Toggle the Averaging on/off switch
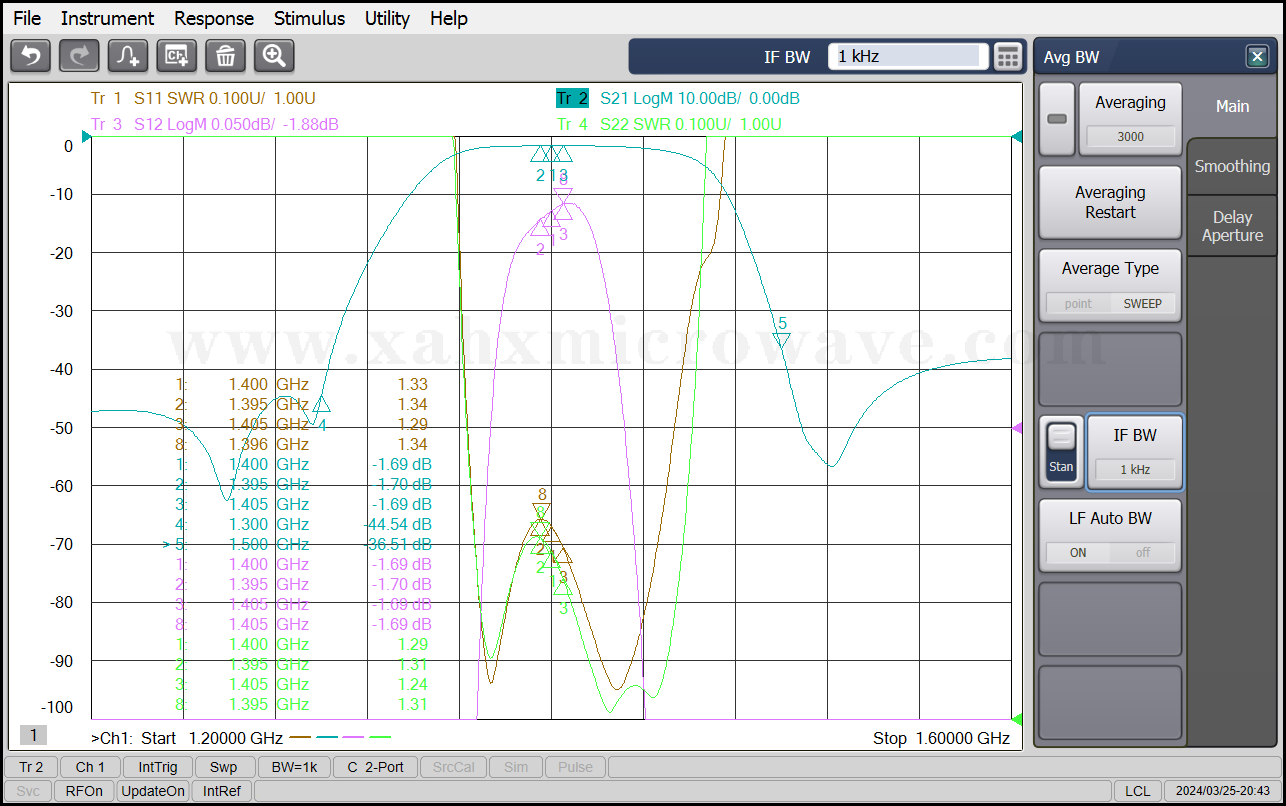The width and height of the screenshot is (1286, 806). click(x=1056, y=119)
